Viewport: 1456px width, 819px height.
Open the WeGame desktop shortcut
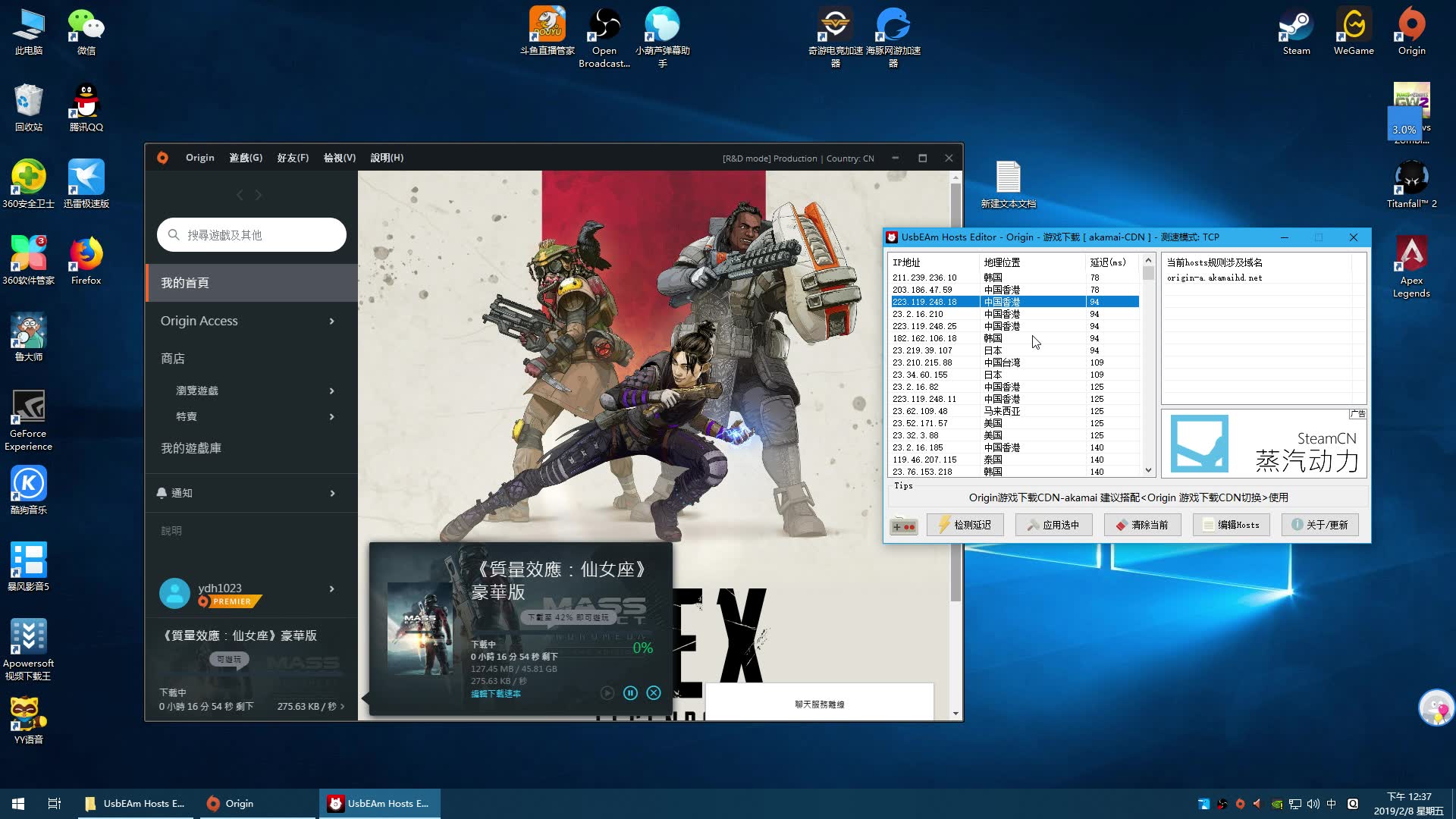point(1354,32)
